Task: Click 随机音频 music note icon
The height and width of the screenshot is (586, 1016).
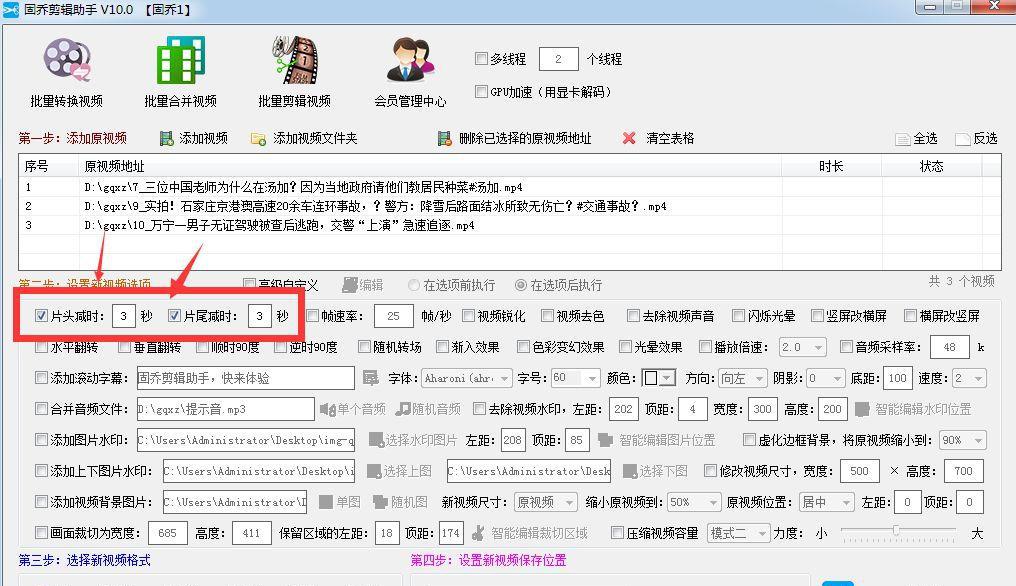Action: [x=402, y=409]
